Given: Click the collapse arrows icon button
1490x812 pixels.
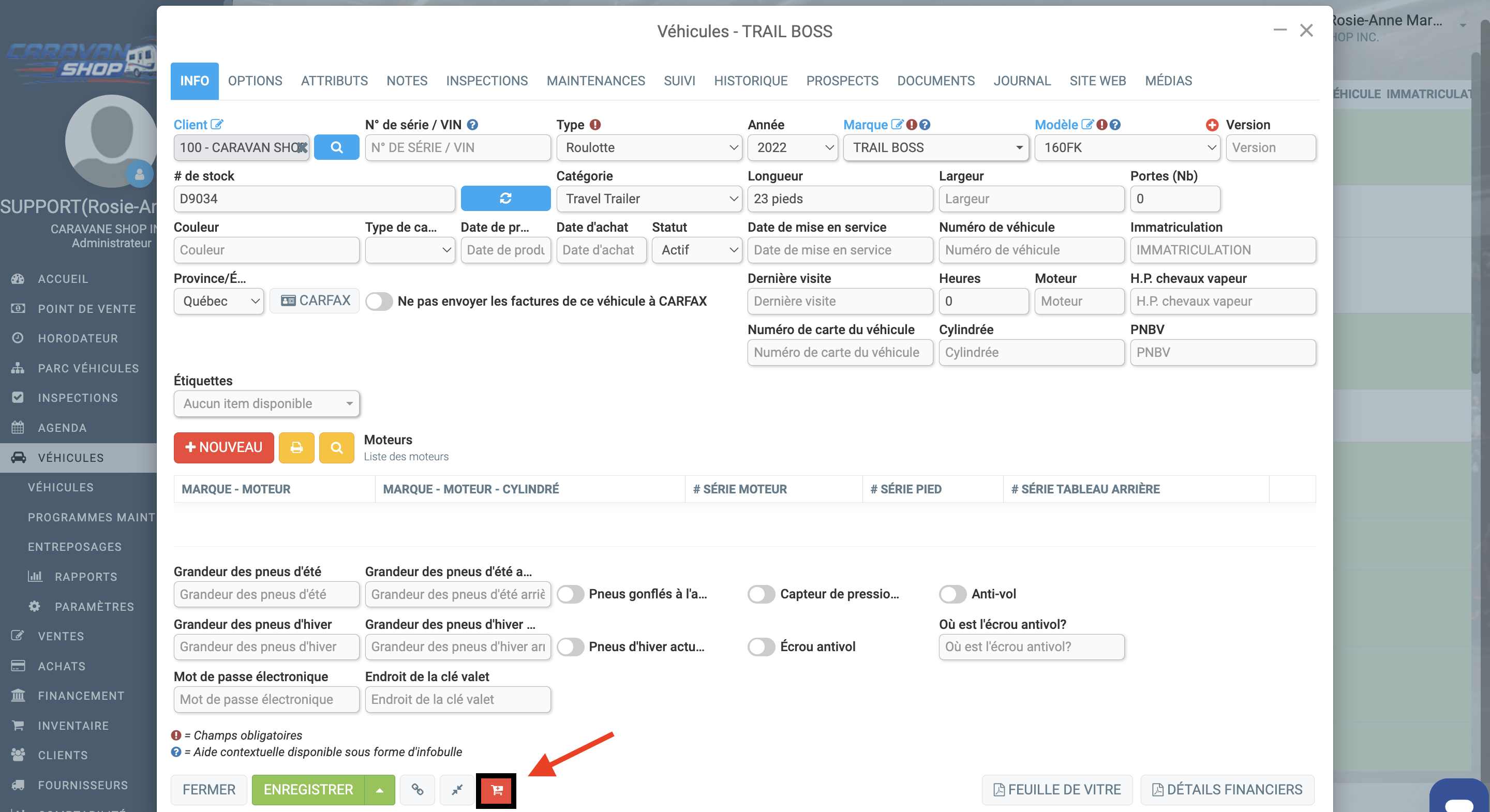Looking at the screenshot, I should 457,789.
